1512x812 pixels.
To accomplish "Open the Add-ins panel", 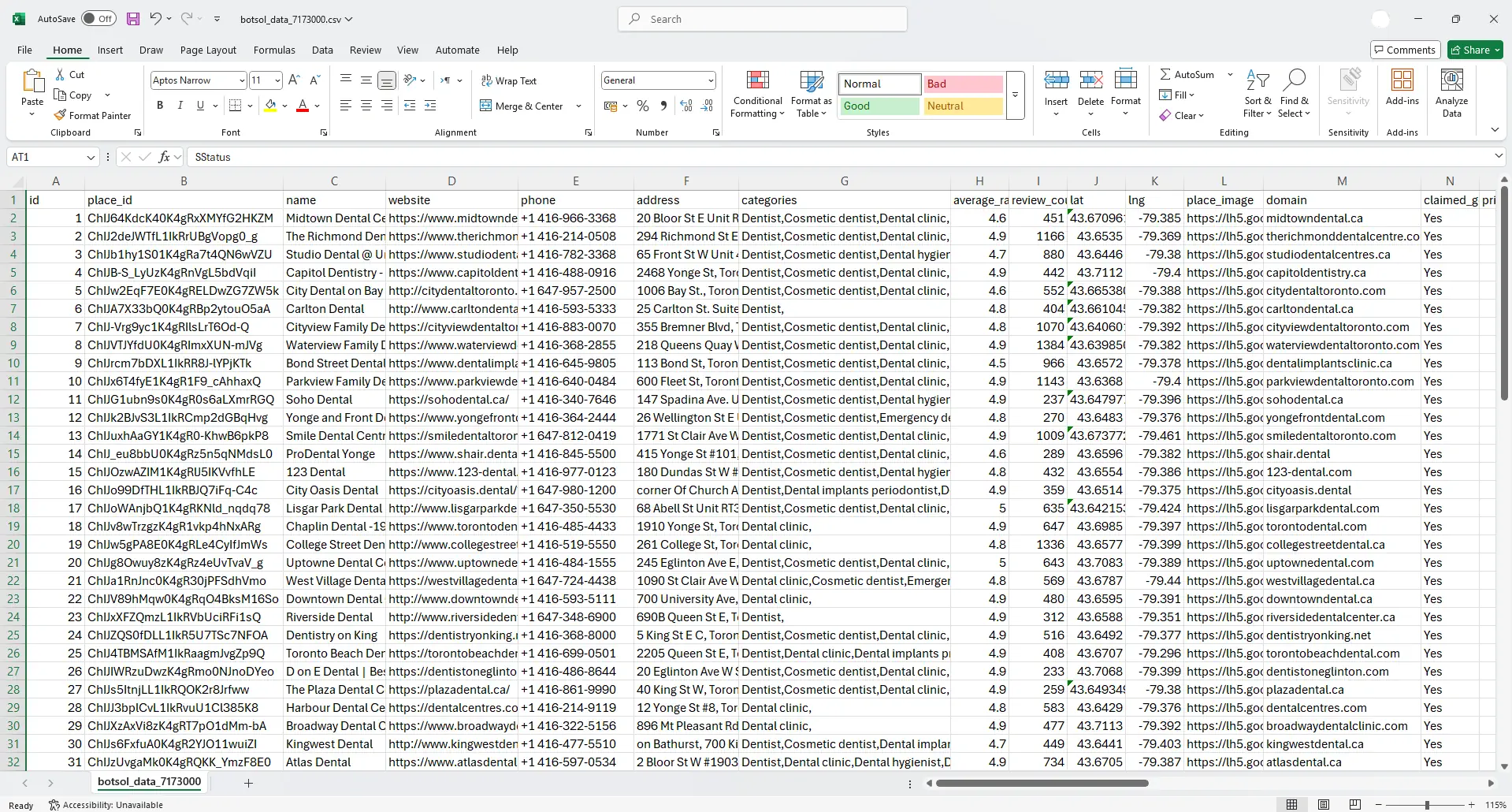I will [1402, 81].
